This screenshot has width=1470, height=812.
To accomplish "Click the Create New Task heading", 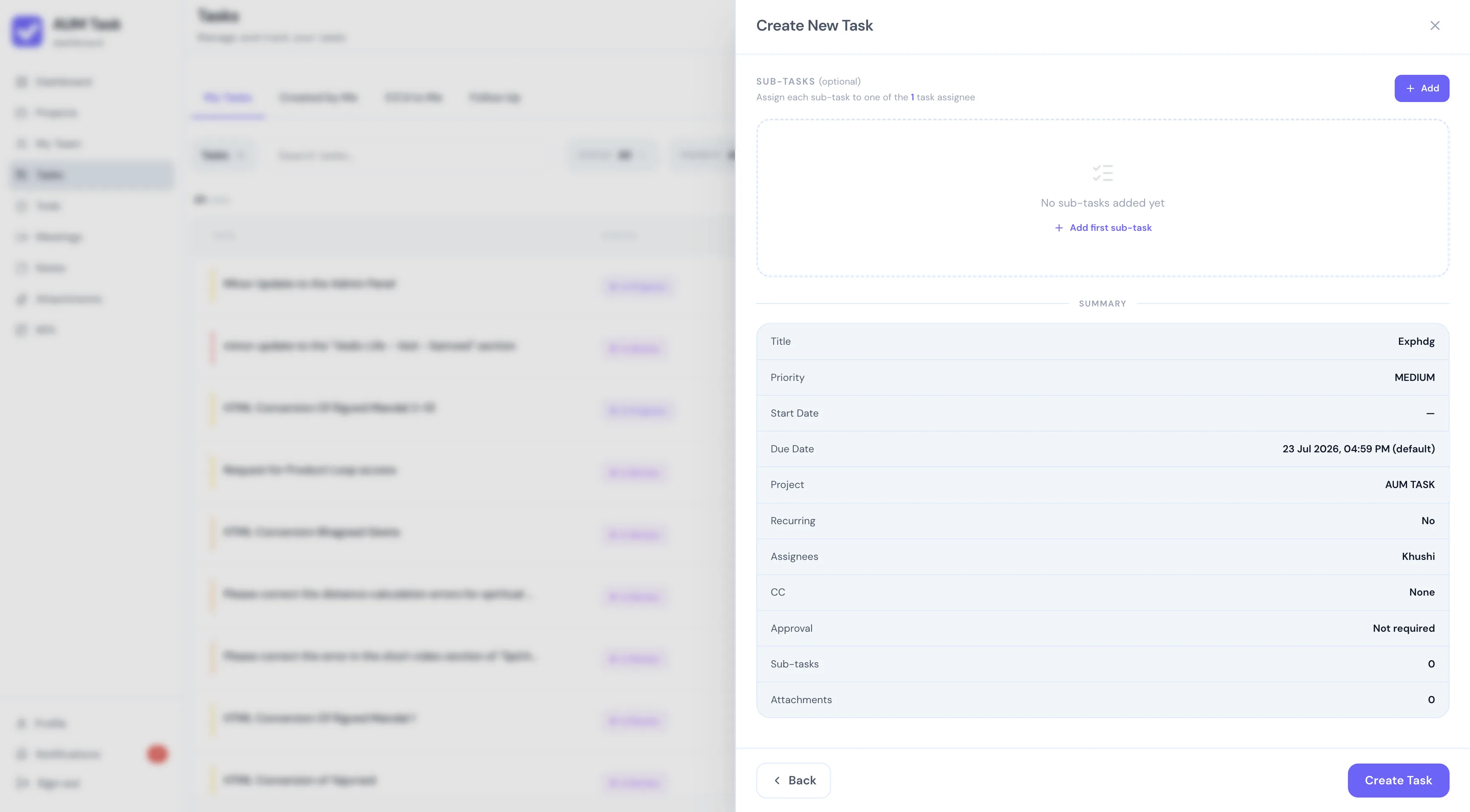I will click(814, 26).
